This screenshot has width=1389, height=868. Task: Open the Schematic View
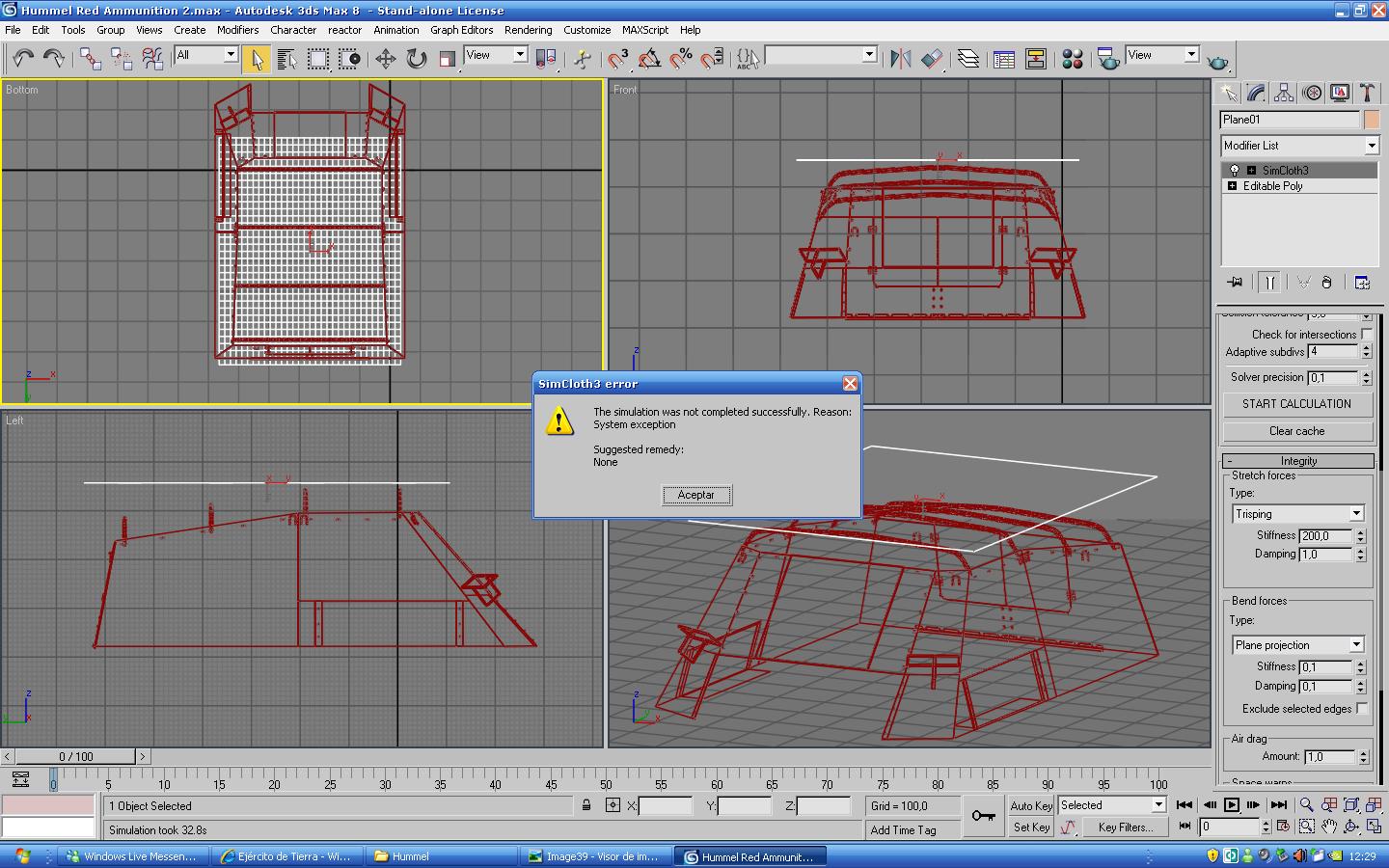coord(1036,59)
